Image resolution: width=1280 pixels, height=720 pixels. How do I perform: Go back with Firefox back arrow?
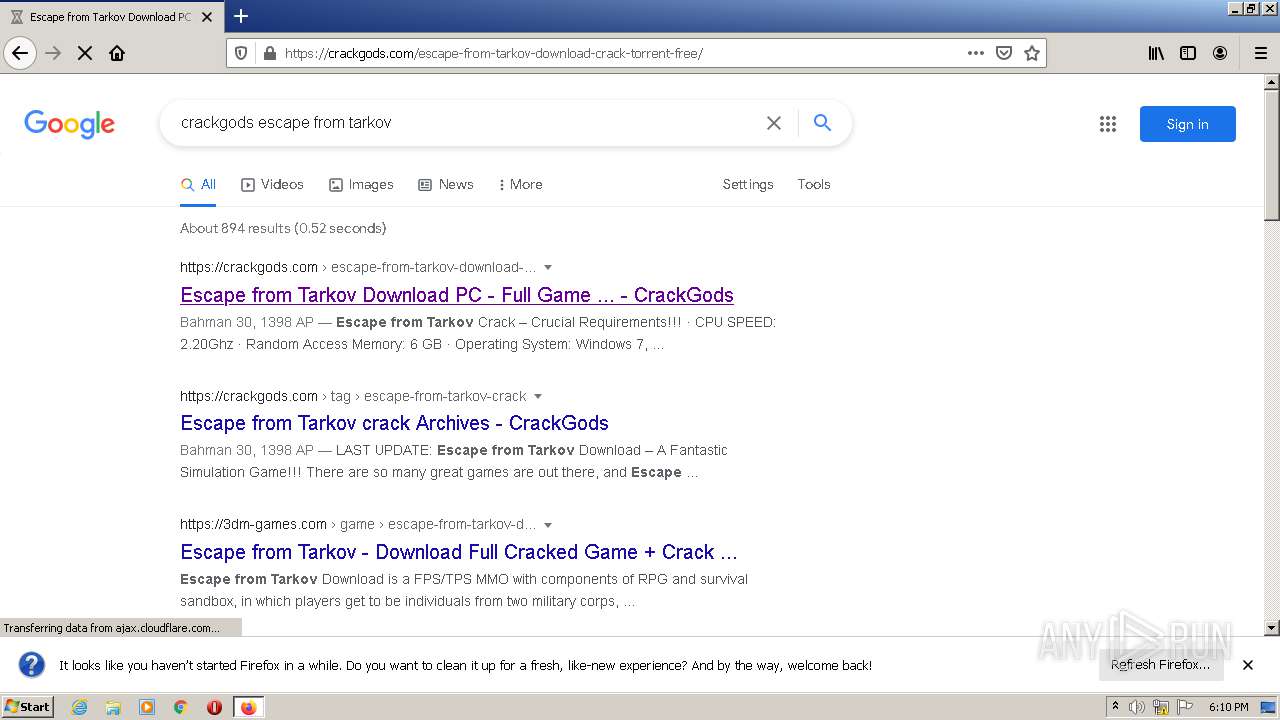tap(20, 53)
